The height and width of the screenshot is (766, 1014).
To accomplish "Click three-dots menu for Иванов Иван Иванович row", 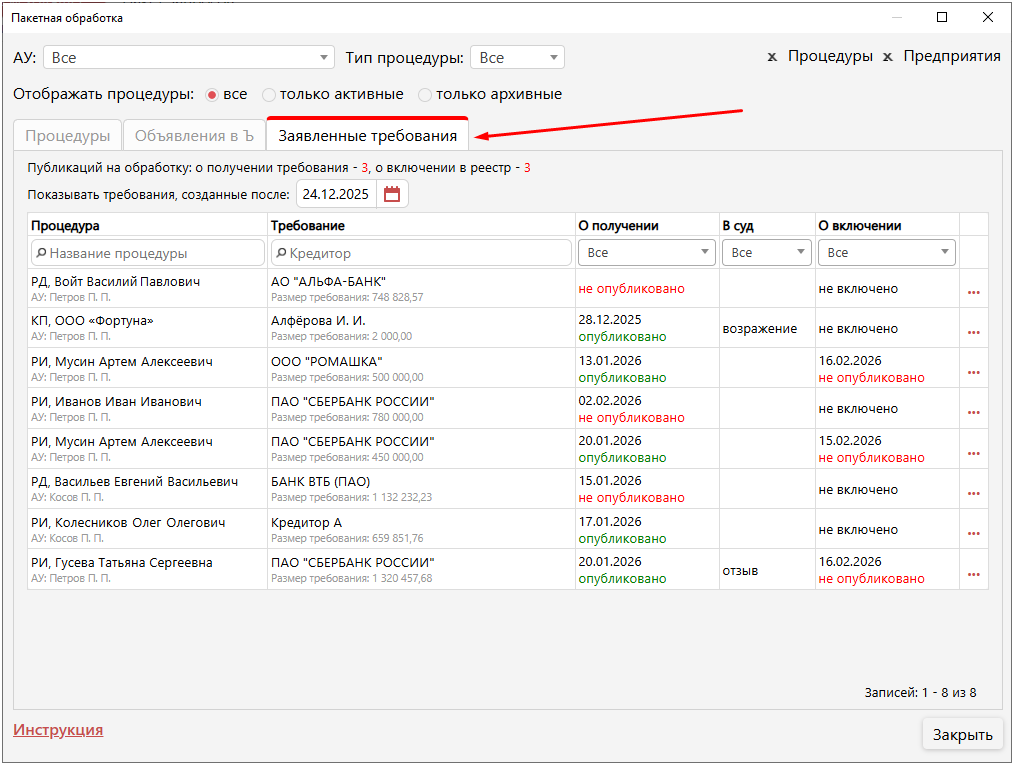I will pos(973,412).
